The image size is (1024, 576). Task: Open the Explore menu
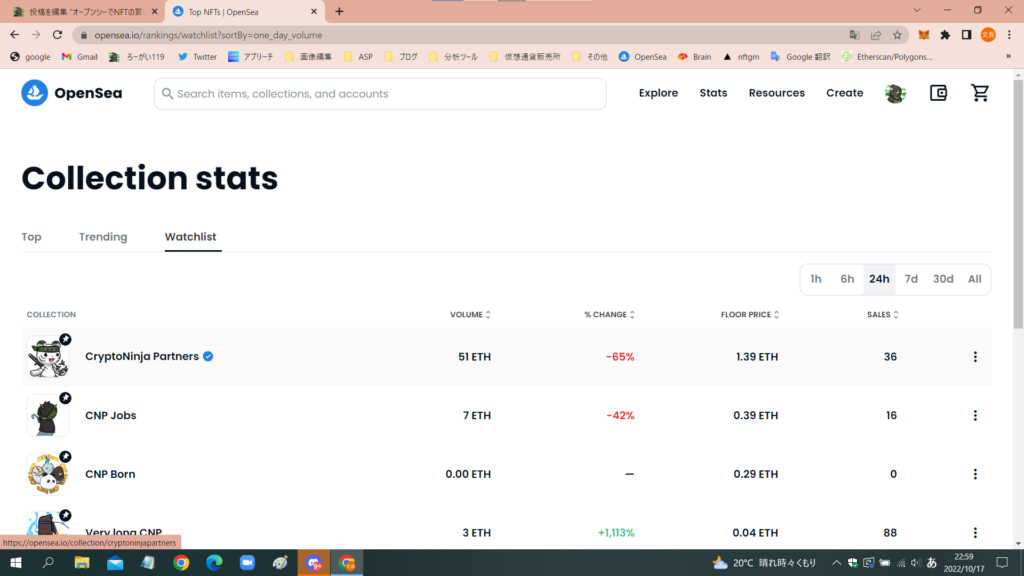coord(658,93)
